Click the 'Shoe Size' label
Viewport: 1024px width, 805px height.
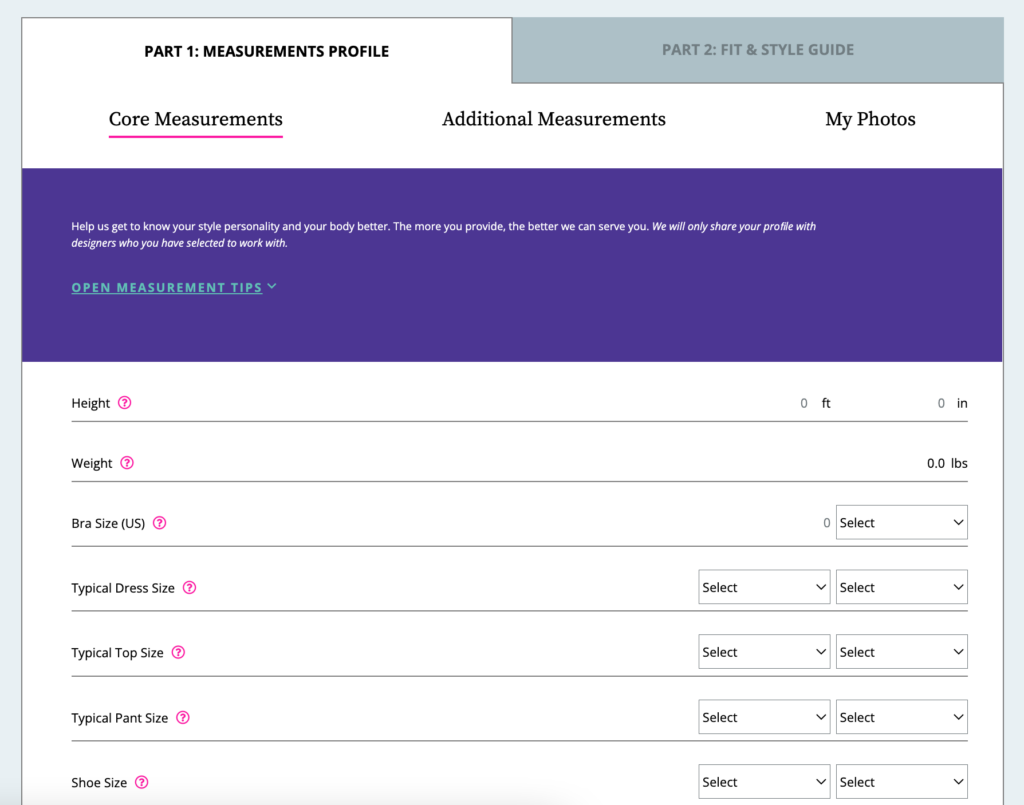click(x=99, y=782)
